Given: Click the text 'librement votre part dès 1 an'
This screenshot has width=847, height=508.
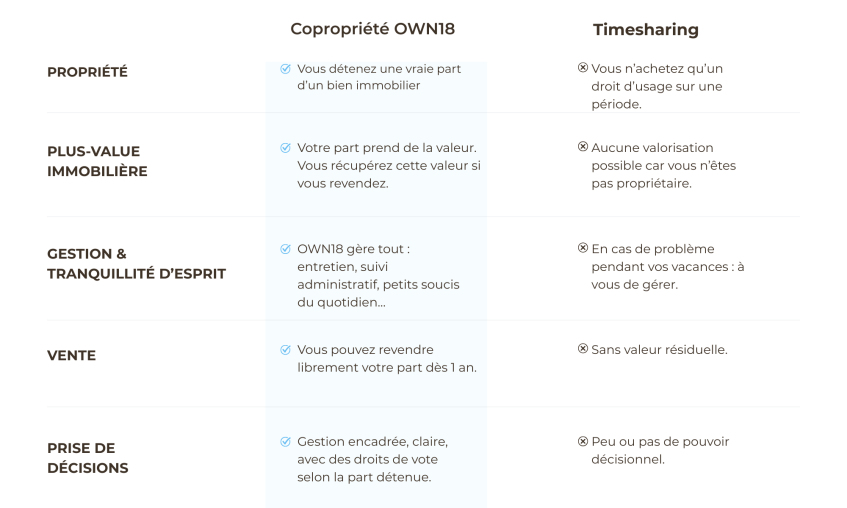Looking at the screenshot, I should click(387, 368).
